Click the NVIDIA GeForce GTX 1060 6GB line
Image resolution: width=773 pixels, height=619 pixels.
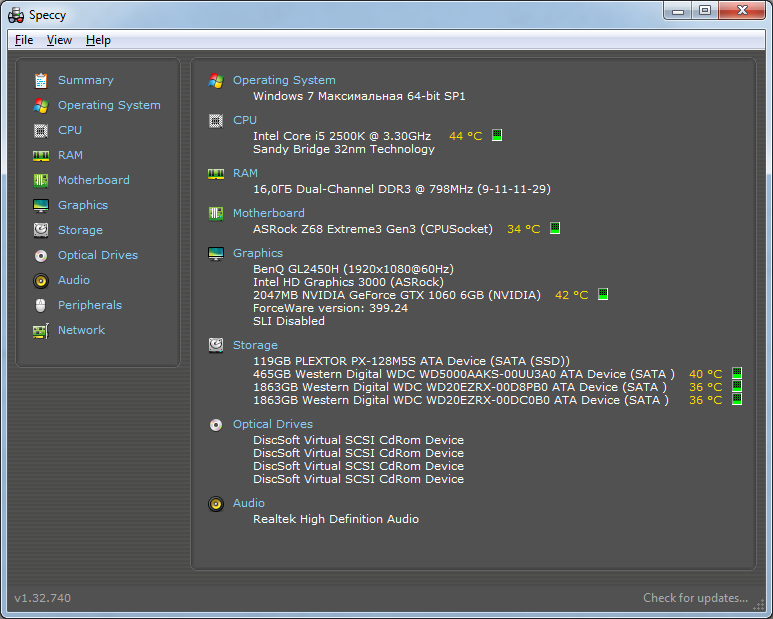[396, 296]
